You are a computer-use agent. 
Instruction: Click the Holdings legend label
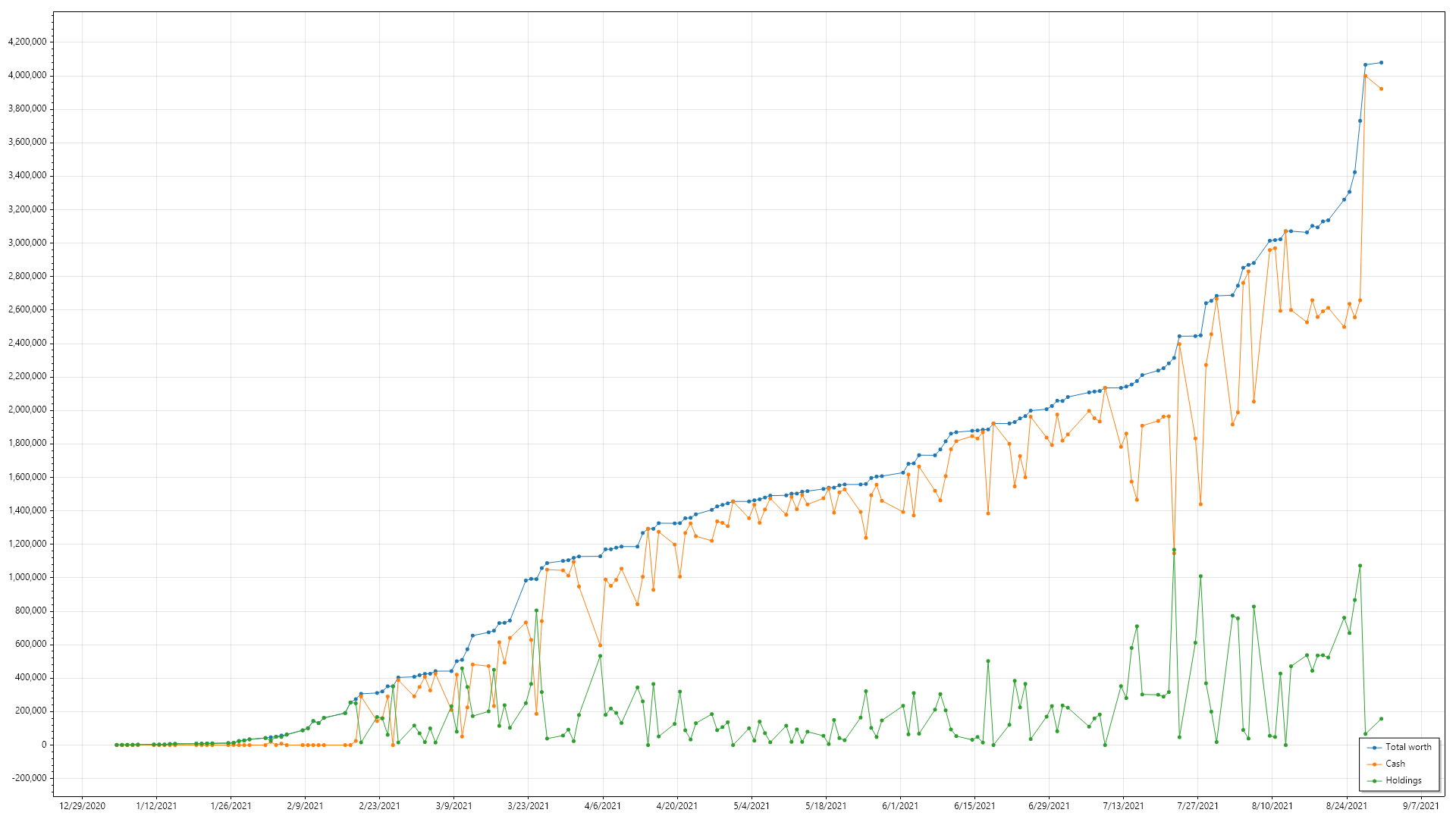tap(1404, 780)
